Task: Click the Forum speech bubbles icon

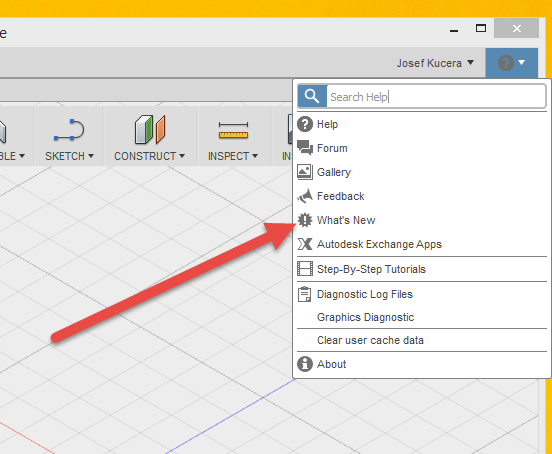Action: pos(305,148)
